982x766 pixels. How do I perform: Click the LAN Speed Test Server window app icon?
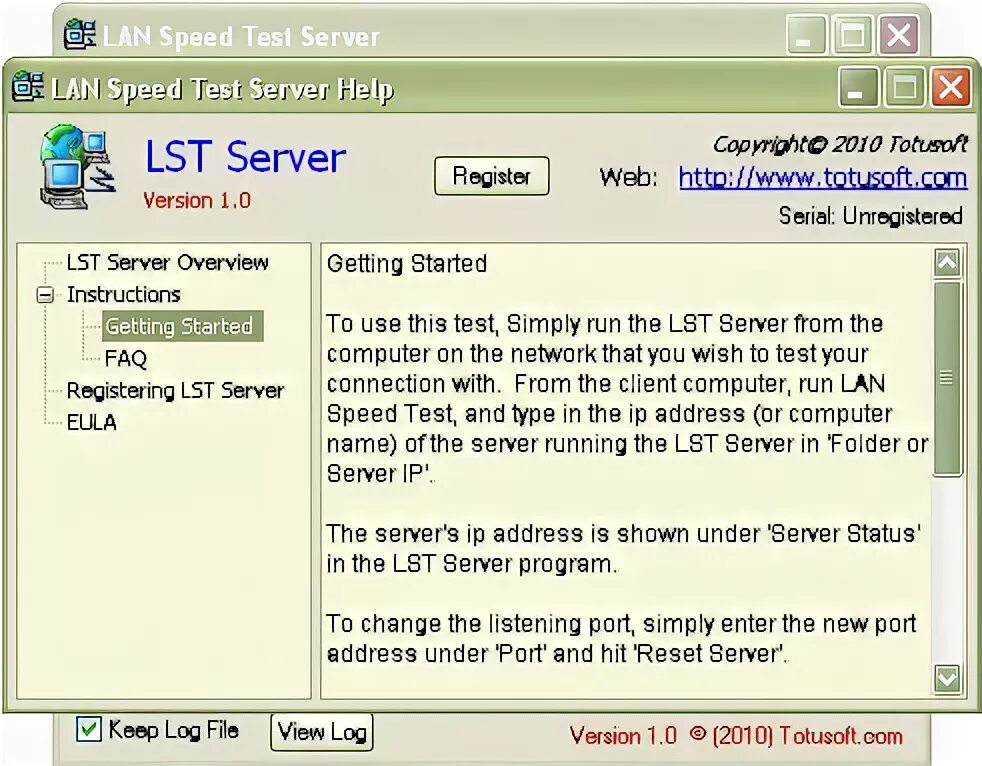[x=80, y=34]
